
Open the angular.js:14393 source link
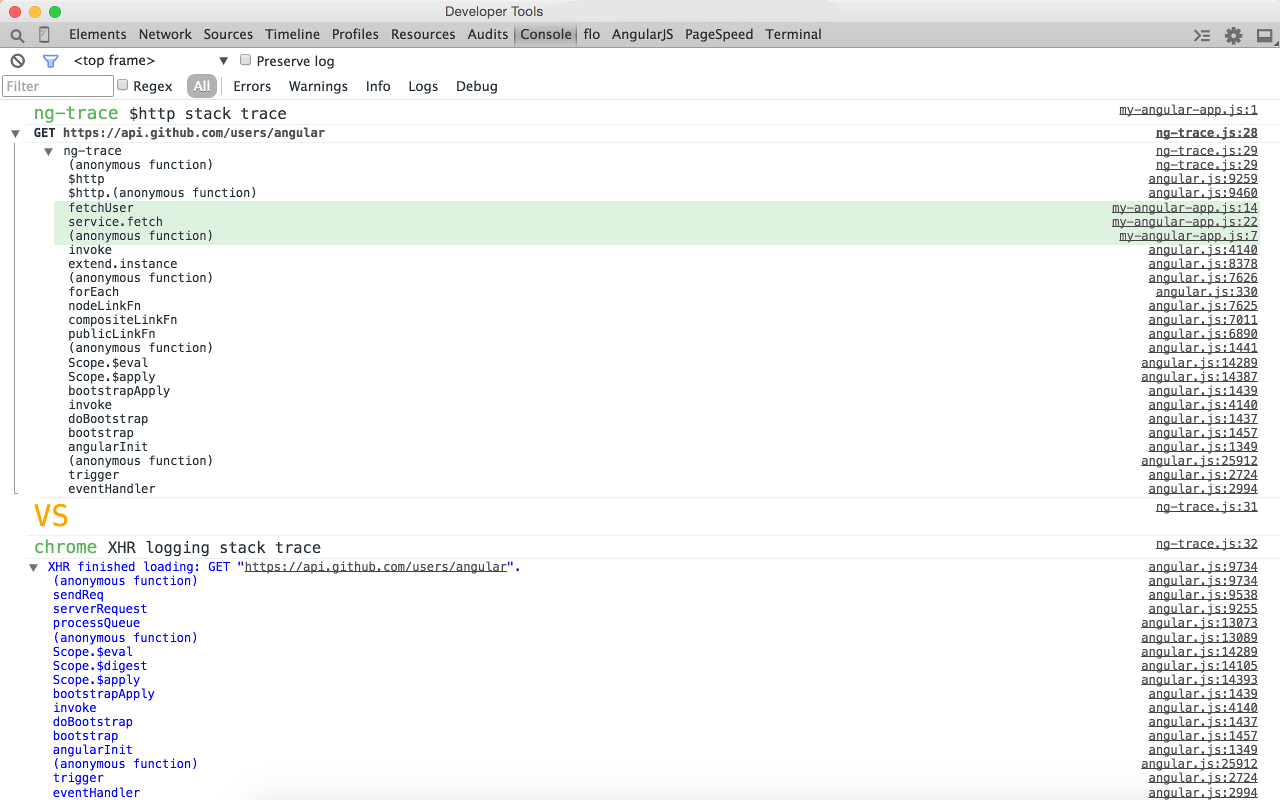1199,680
